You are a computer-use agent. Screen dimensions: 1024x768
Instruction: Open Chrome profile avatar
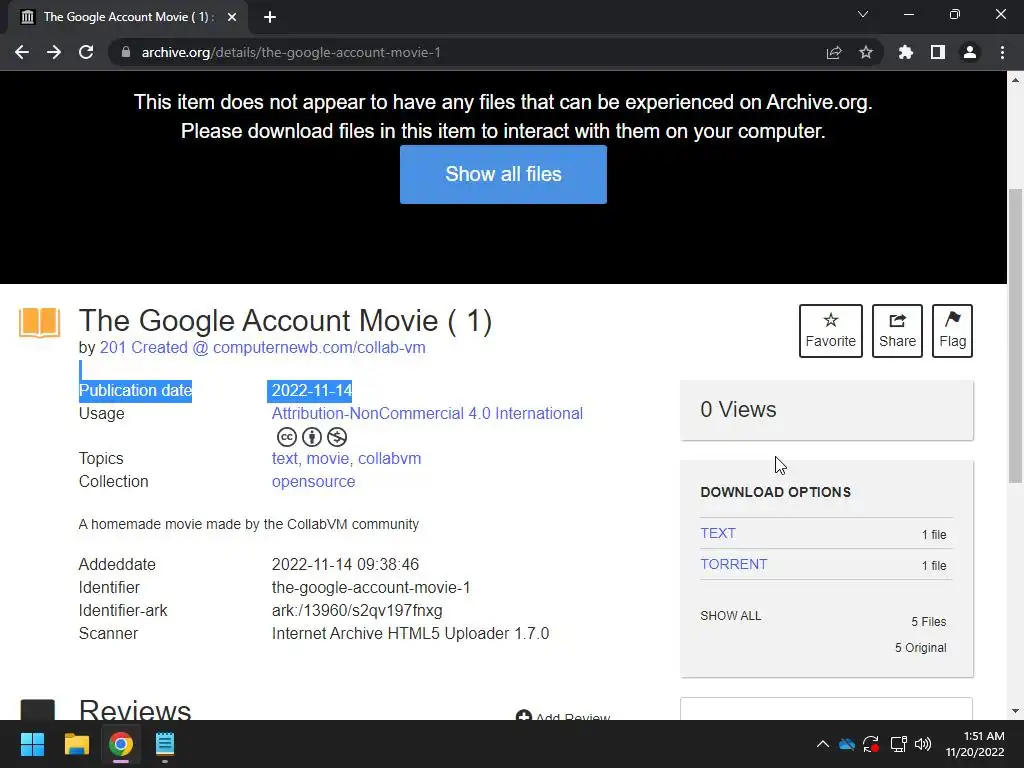(970, 52)
